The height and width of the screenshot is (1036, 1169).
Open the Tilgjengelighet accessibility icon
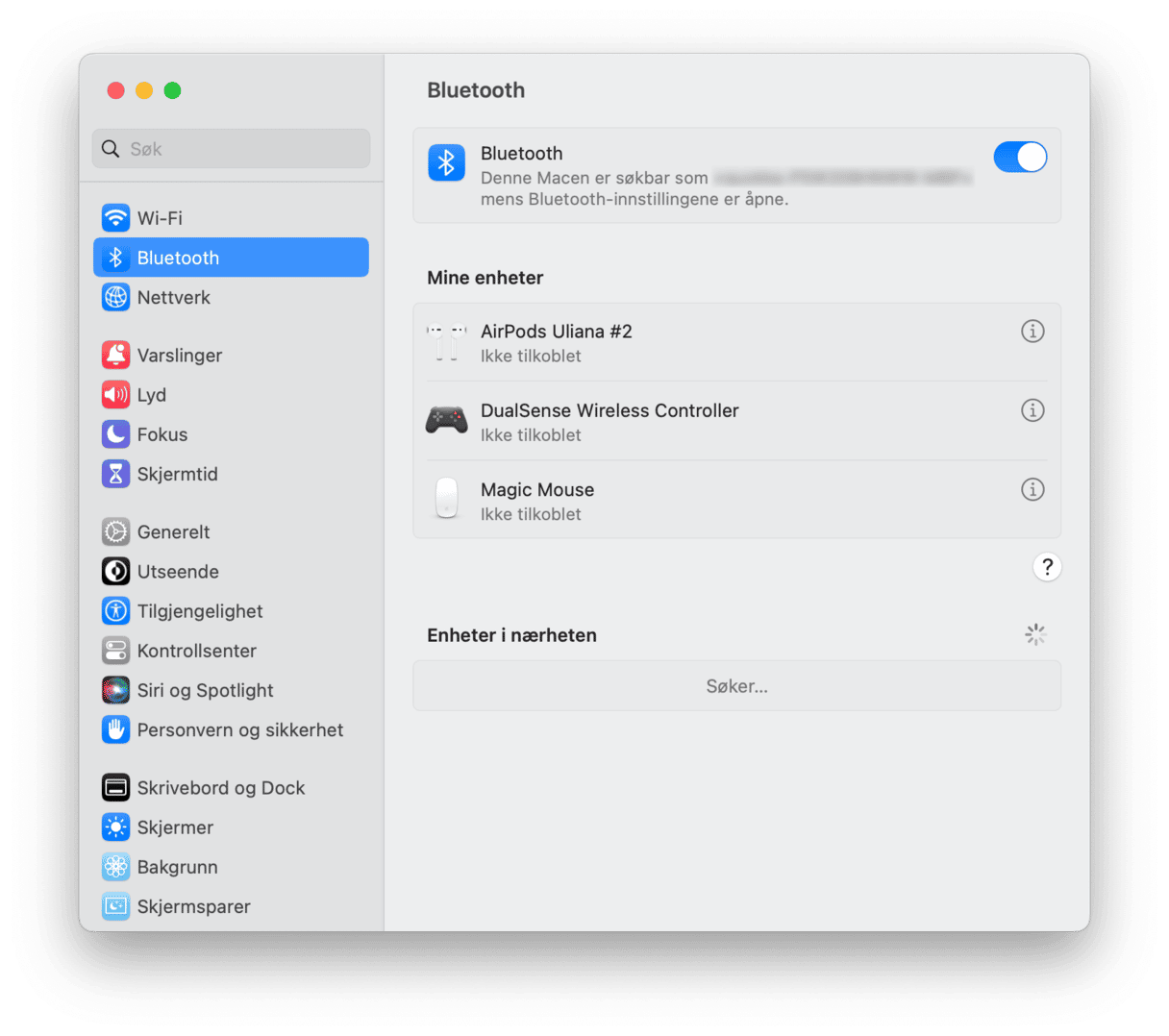[x=115, y=611]
